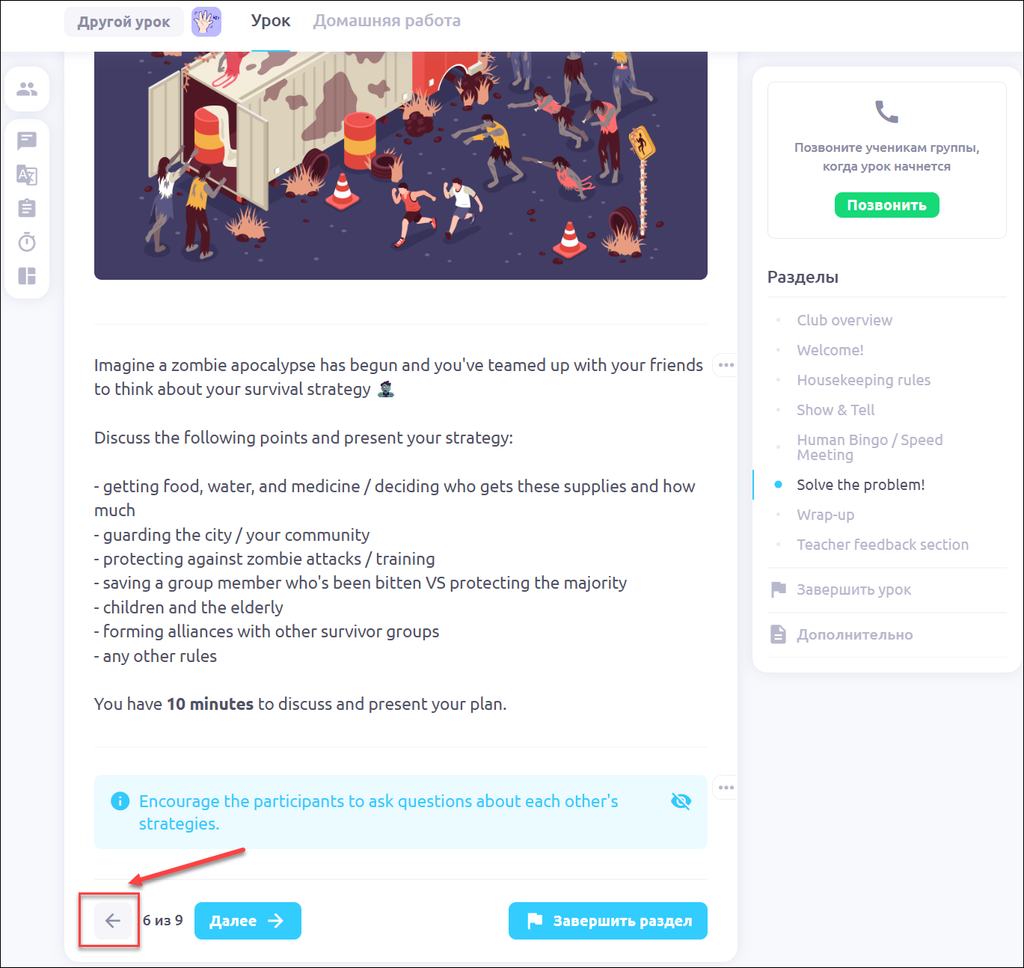Click the waving hand icon
Viewport: 1024px width, 968px height.
[x=206, y=22]
